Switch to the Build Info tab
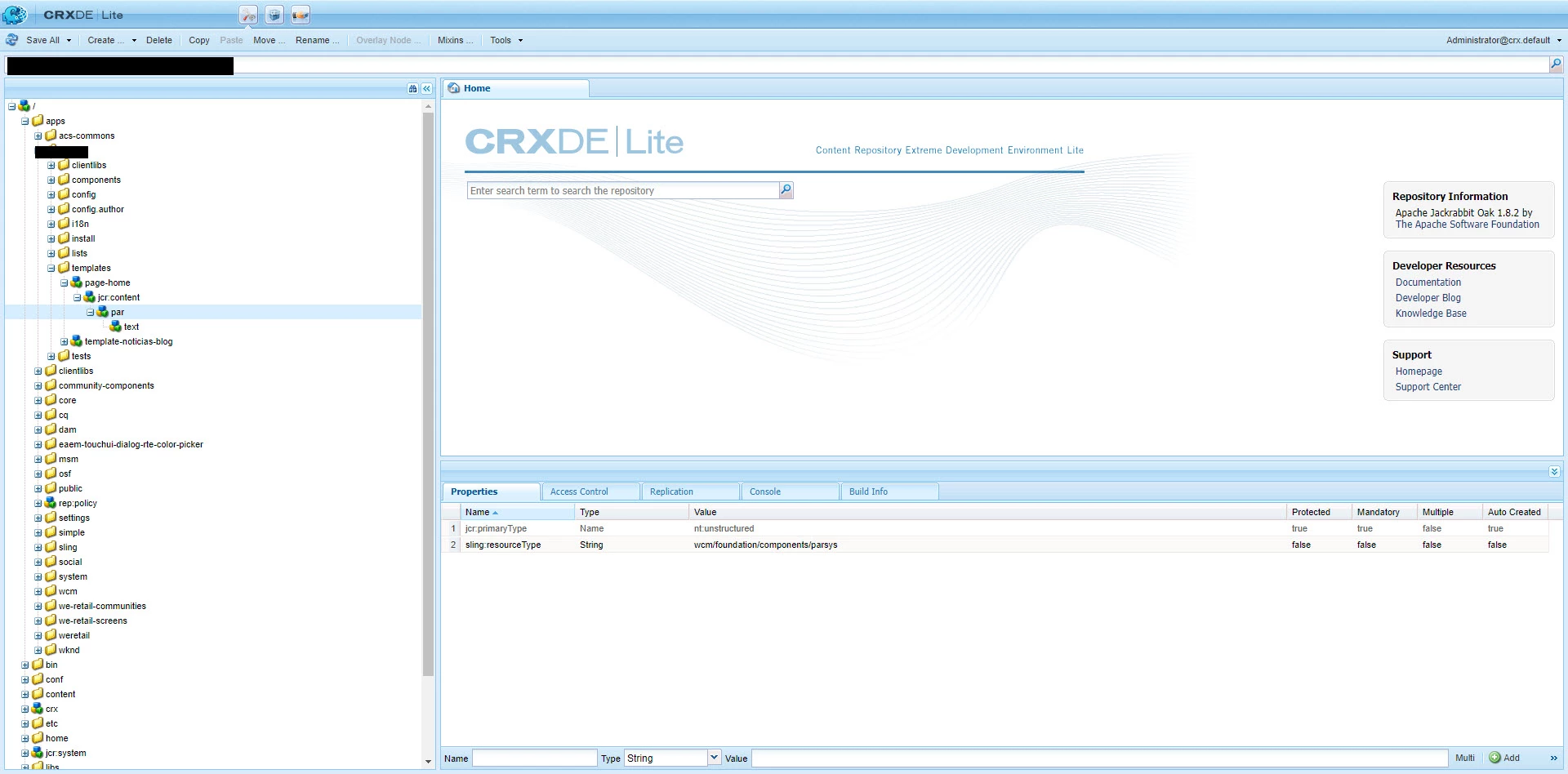 point(889,492)
